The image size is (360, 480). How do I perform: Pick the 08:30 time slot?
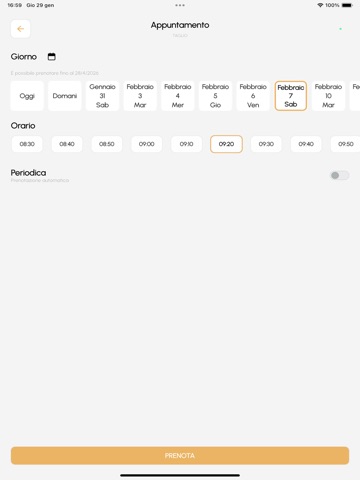pyautogui.click(x=27, y=144)
